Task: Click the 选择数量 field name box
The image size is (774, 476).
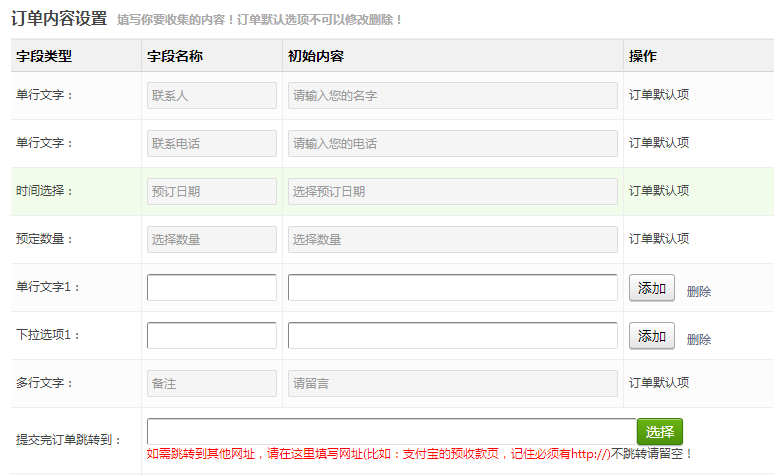Action: (x=212, y=239)
